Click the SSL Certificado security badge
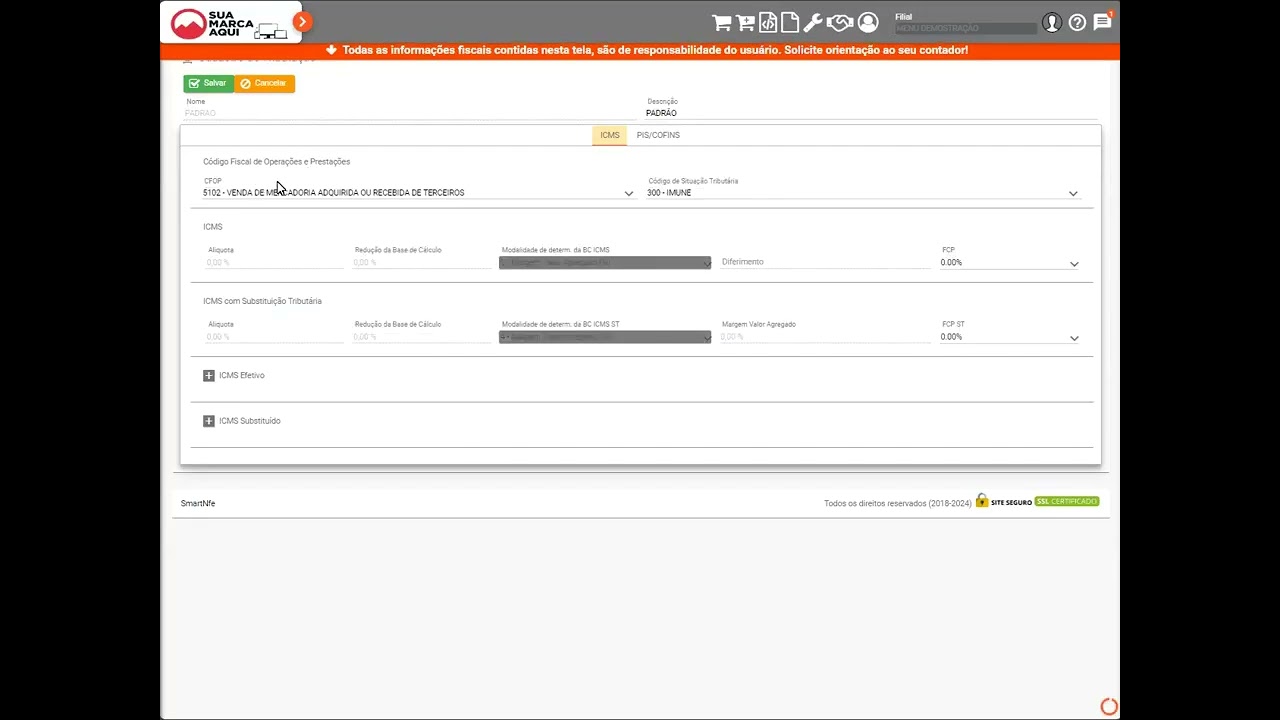Image resolution: width=1280 pixels, height=720 pixels. click(1066, 501)
